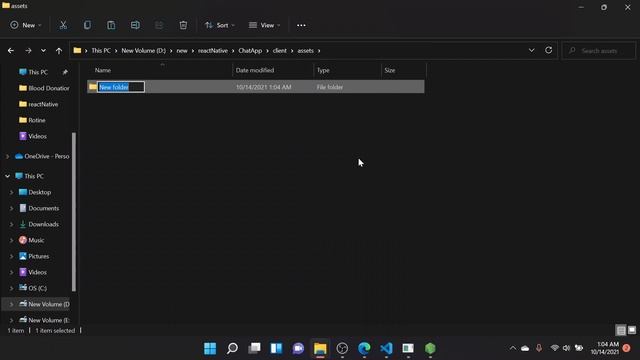Image resolution: width=640 pixels, height=360 pixels.
Task: Expand address bar history dropdown
Action: (531, 50)
